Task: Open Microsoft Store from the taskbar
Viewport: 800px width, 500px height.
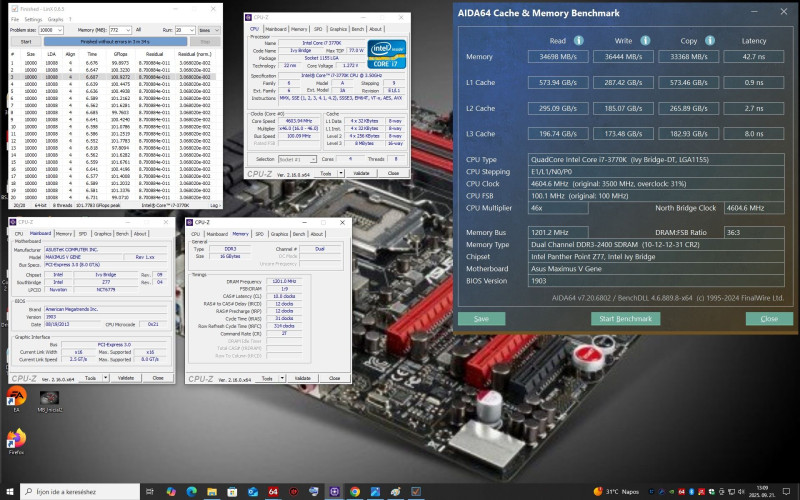Action: pyautogui.click(x=232, y=491)
